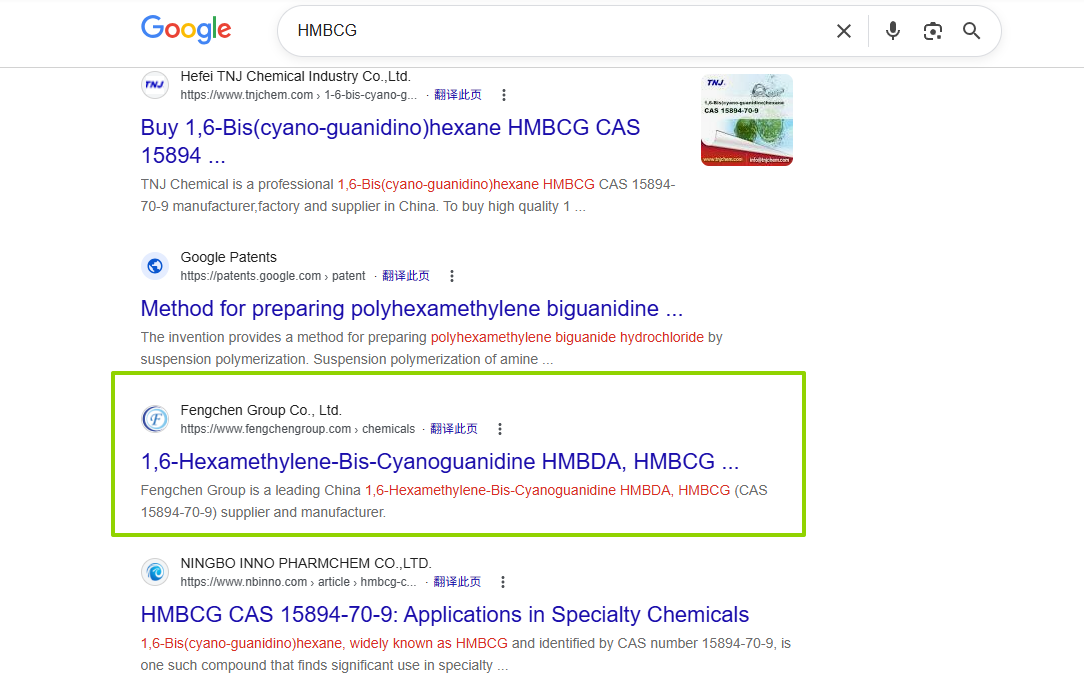Click the Google Patents globe favicon

pos(155,266)
